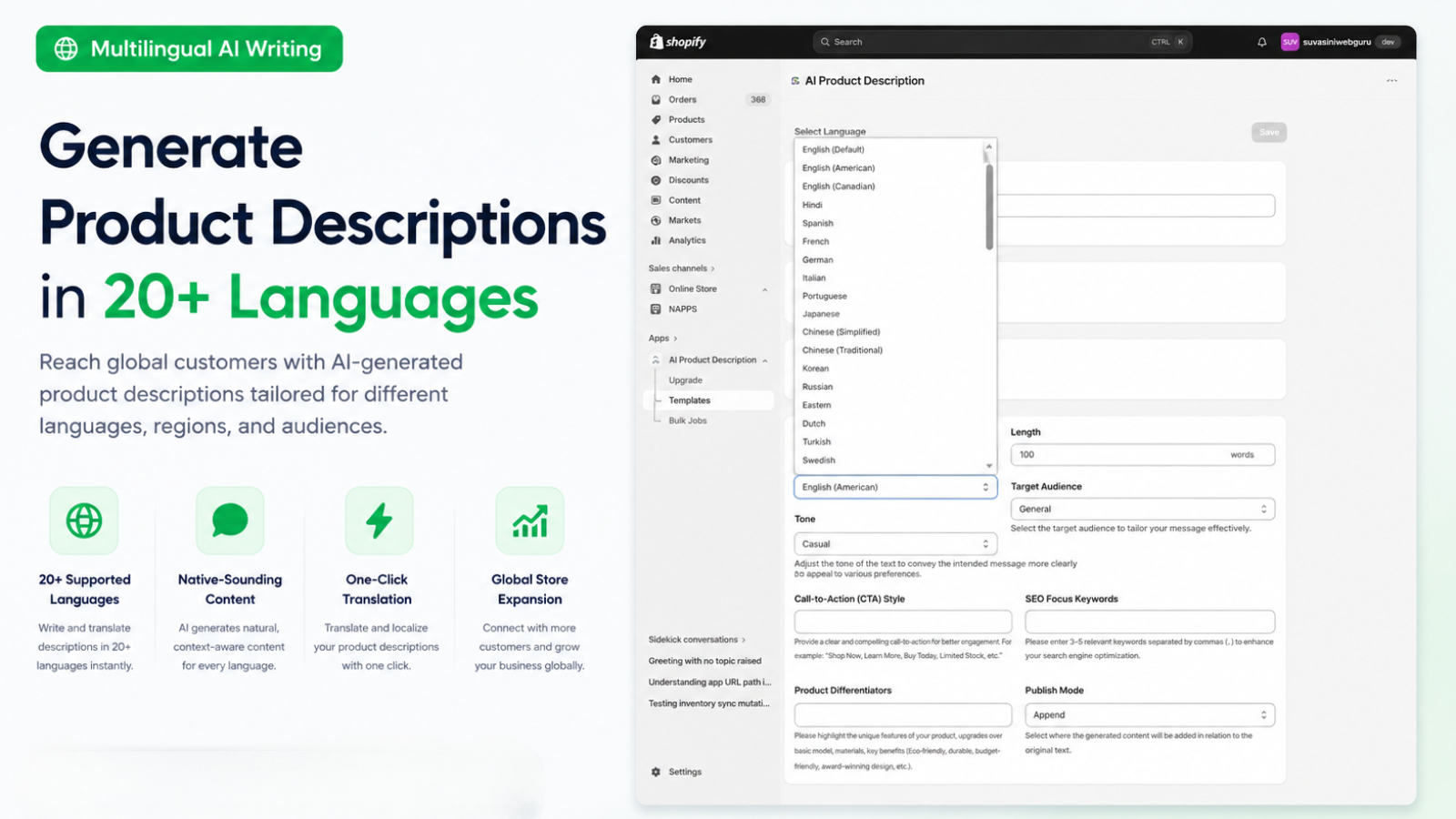Open the Upgrade submenu item

tap(685, 380)
